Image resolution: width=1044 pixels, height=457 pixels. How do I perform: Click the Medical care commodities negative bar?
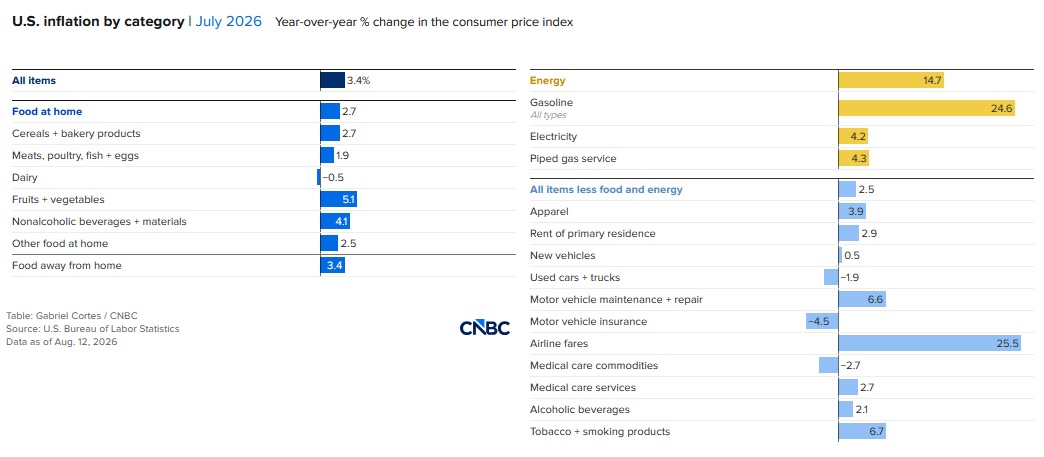point(828,366)
